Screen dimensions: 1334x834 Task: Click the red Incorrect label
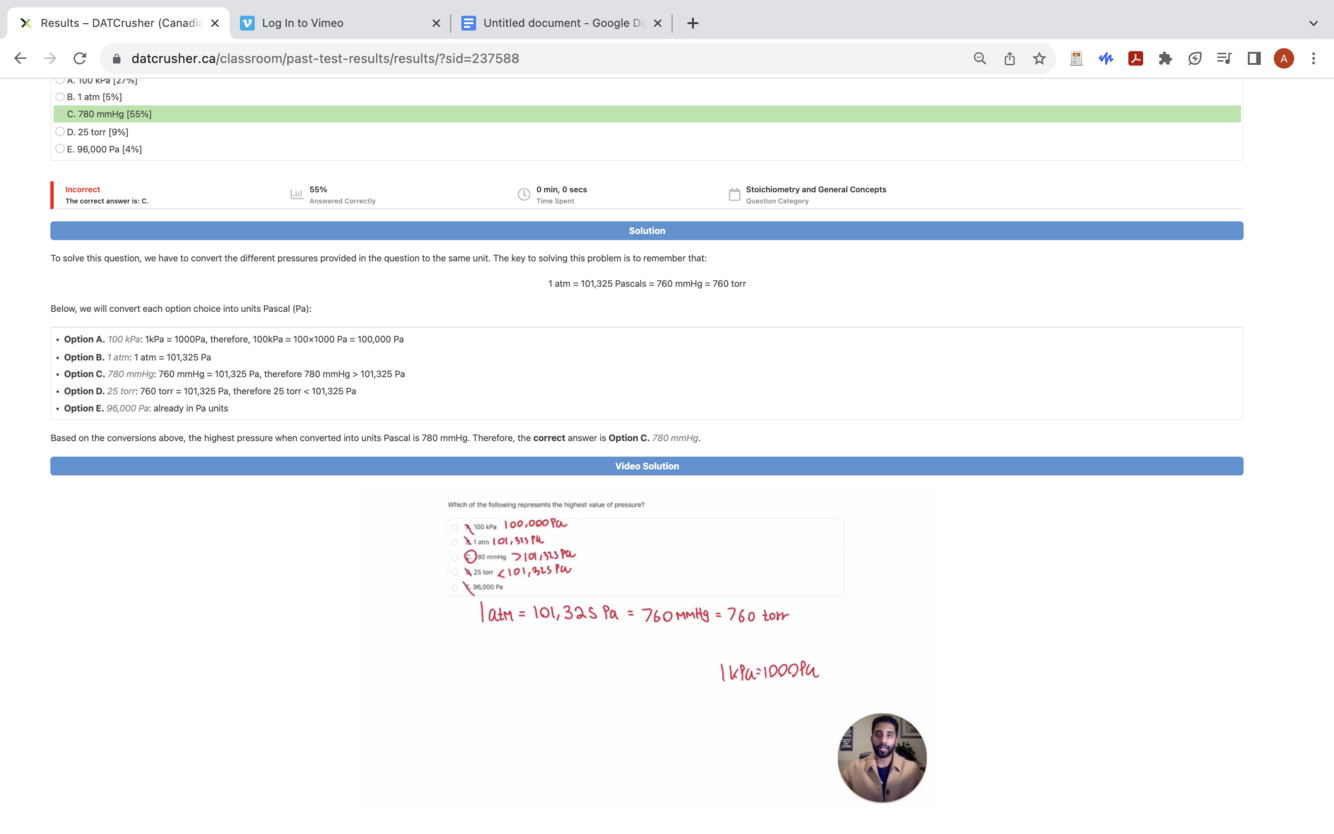(x=83, y=189)
